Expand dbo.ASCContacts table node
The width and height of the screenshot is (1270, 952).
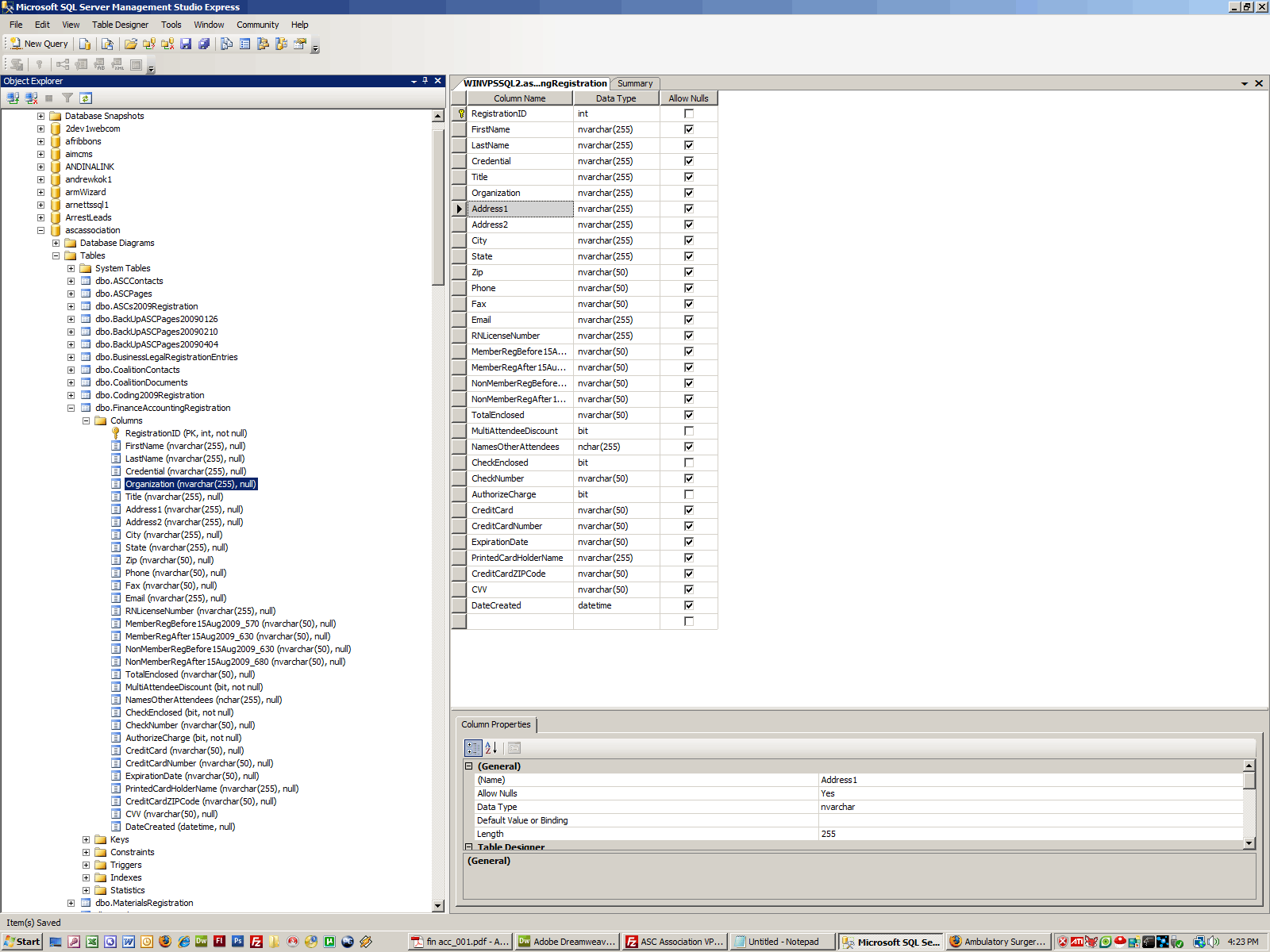click(x=71, y=281)
